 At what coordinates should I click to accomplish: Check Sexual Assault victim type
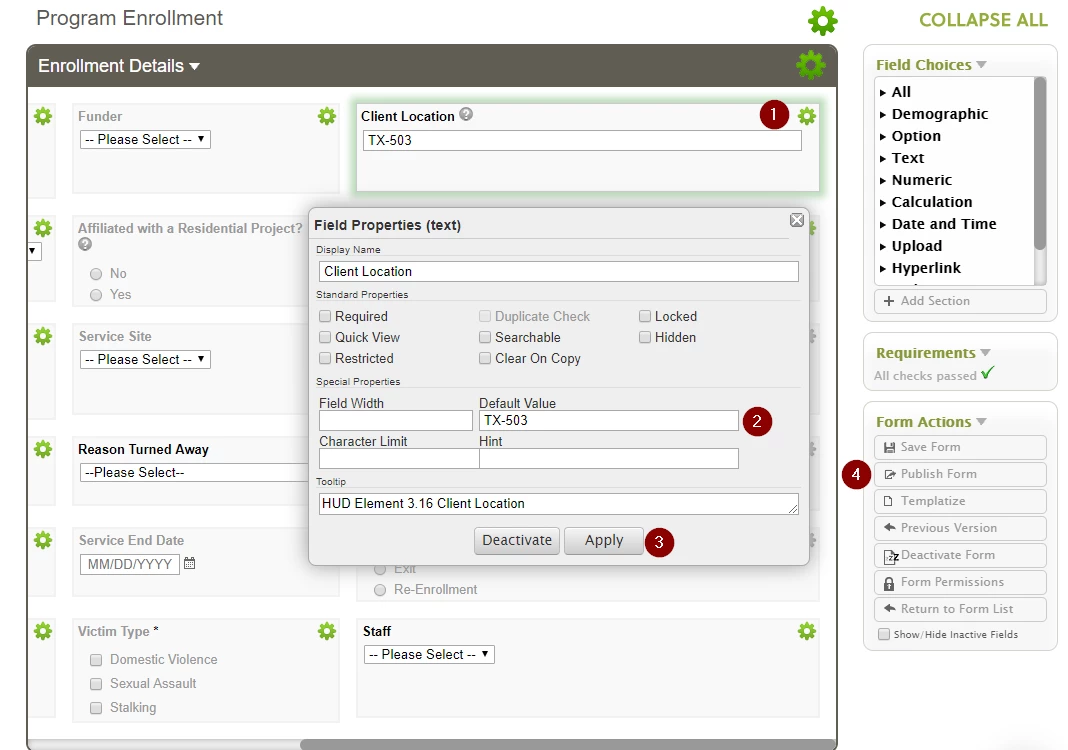click(96, 684)
